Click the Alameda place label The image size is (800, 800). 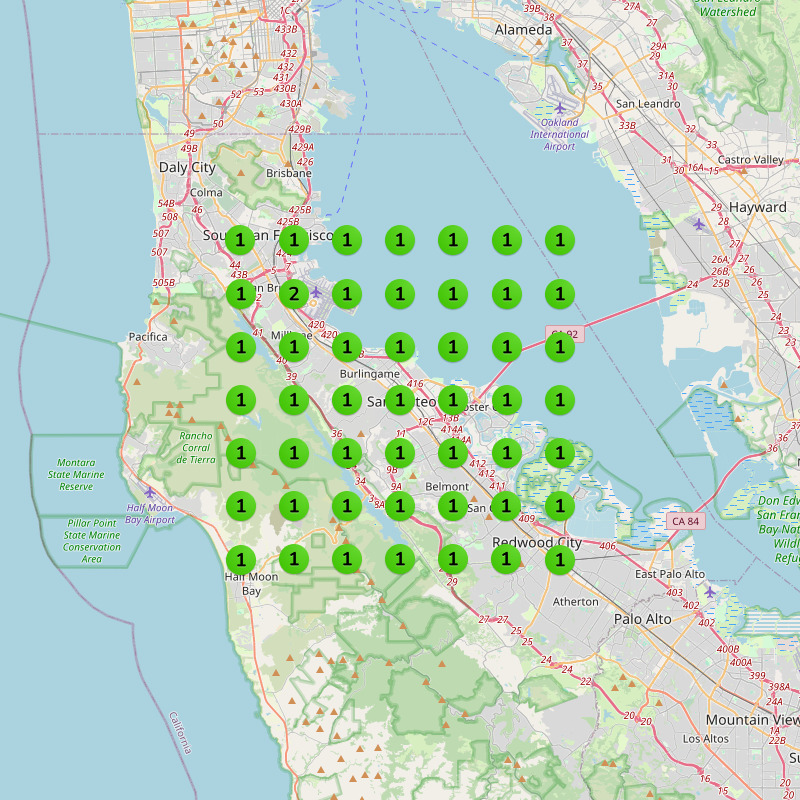click(524, 30)
